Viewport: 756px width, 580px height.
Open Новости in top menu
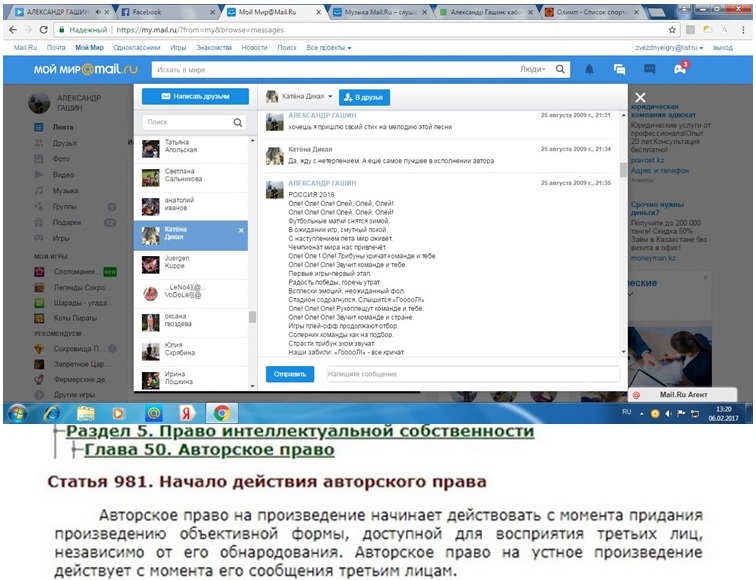(x=255, y=48)
